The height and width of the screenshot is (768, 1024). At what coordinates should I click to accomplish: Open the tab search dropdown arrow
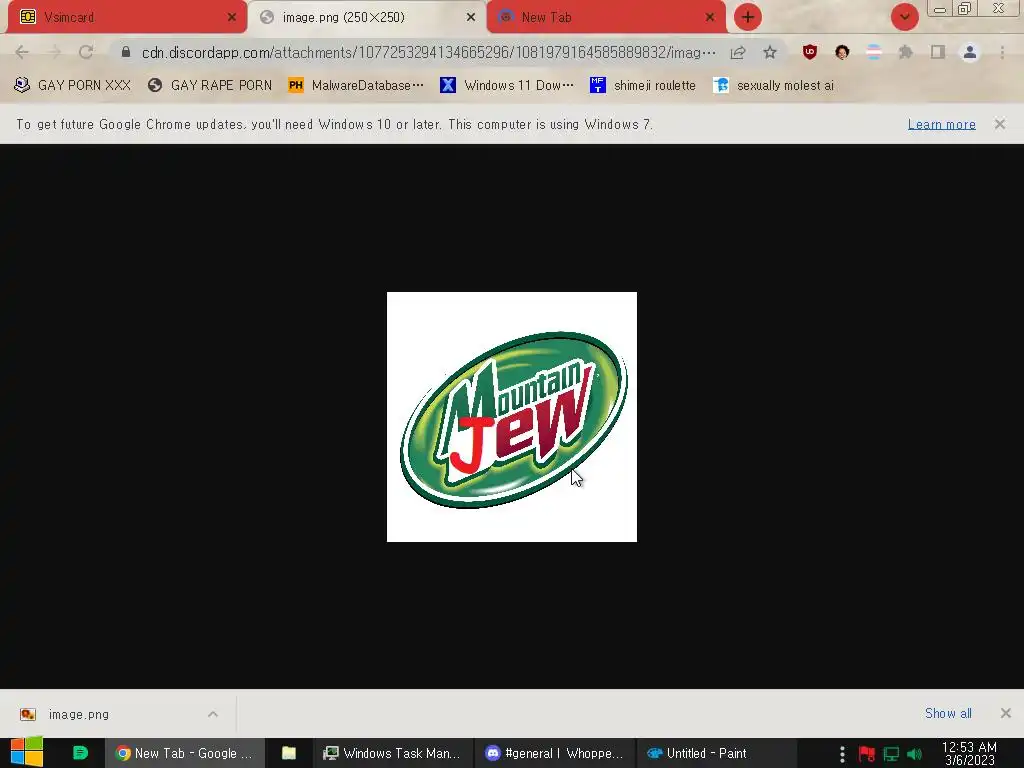904,17
